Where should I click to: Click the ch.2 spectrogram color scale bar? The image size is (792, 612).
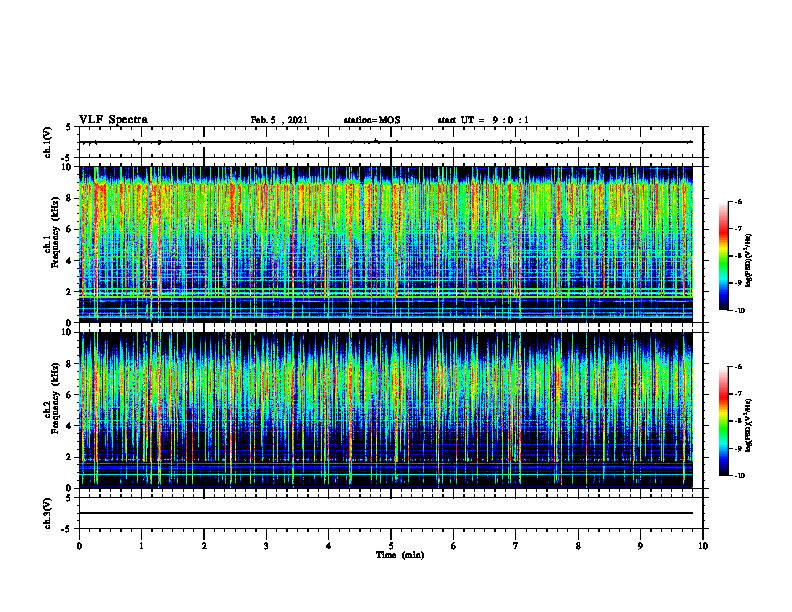click(724, 421)
